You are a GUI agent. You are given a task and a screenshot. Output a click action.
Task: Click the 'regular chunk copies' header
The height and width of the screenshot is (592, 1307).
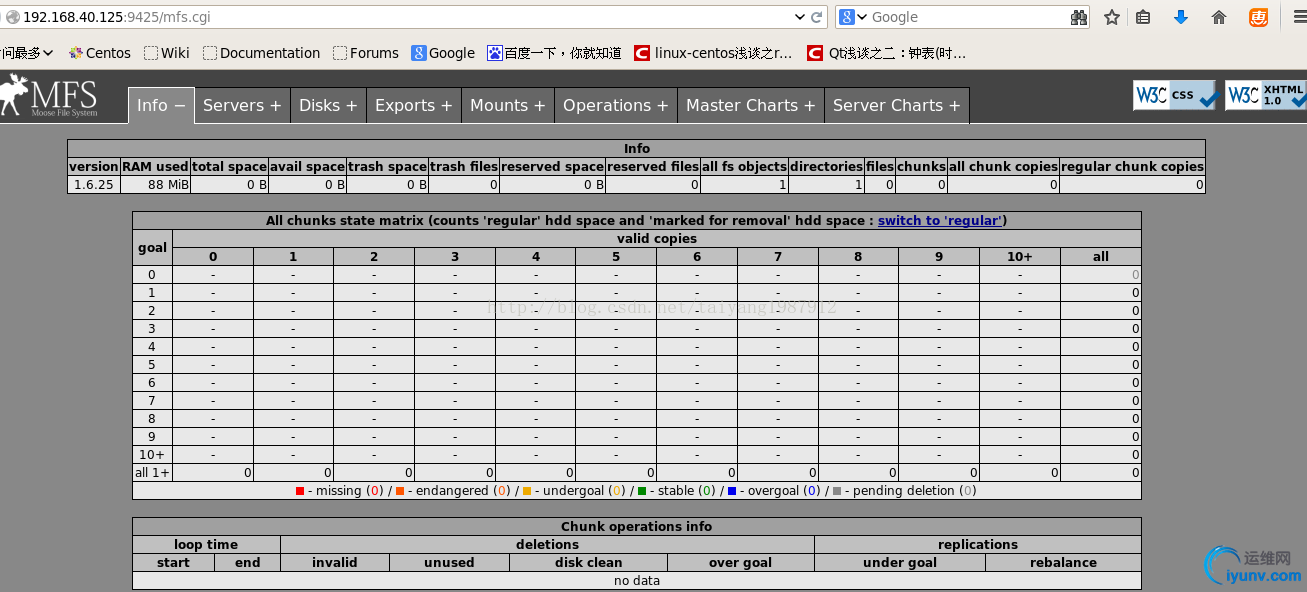tap(1133, 167)
